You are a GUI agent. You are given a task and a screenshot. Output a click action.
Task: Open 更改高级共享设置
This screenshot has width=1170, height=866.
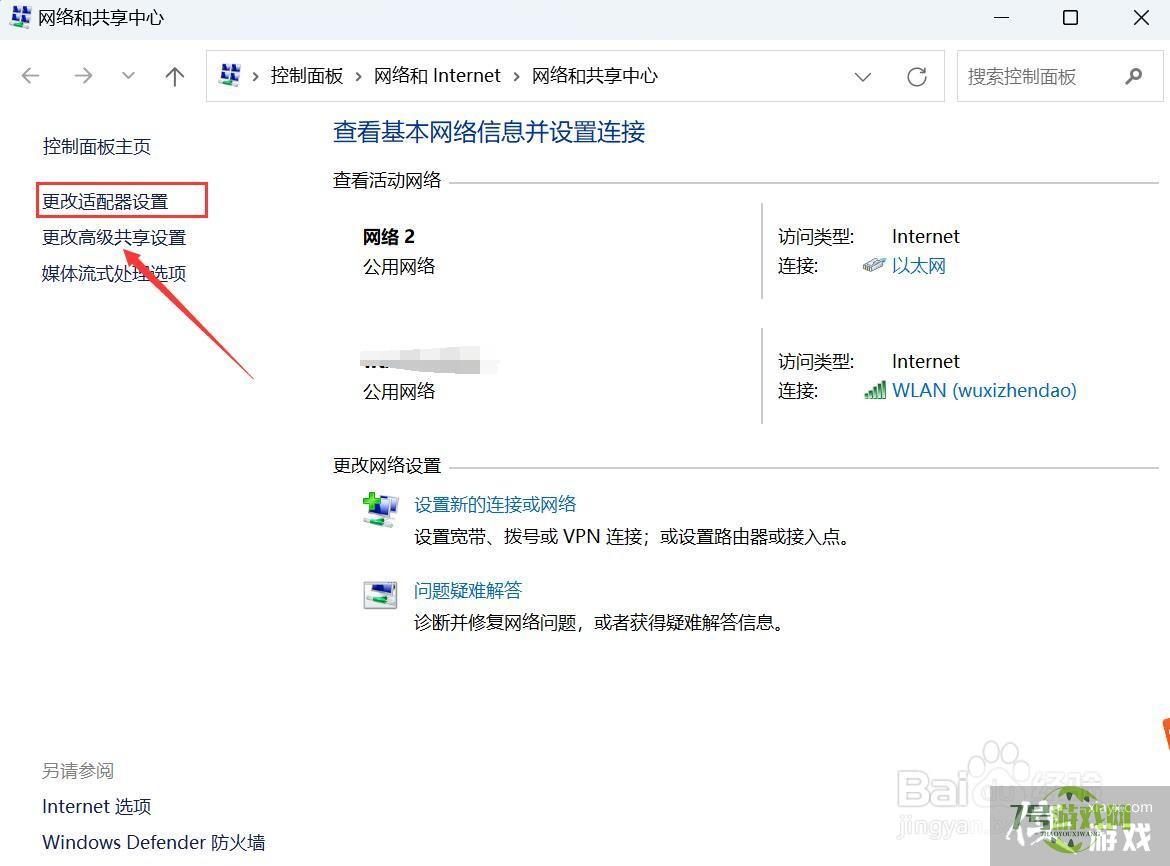point(114,237)
